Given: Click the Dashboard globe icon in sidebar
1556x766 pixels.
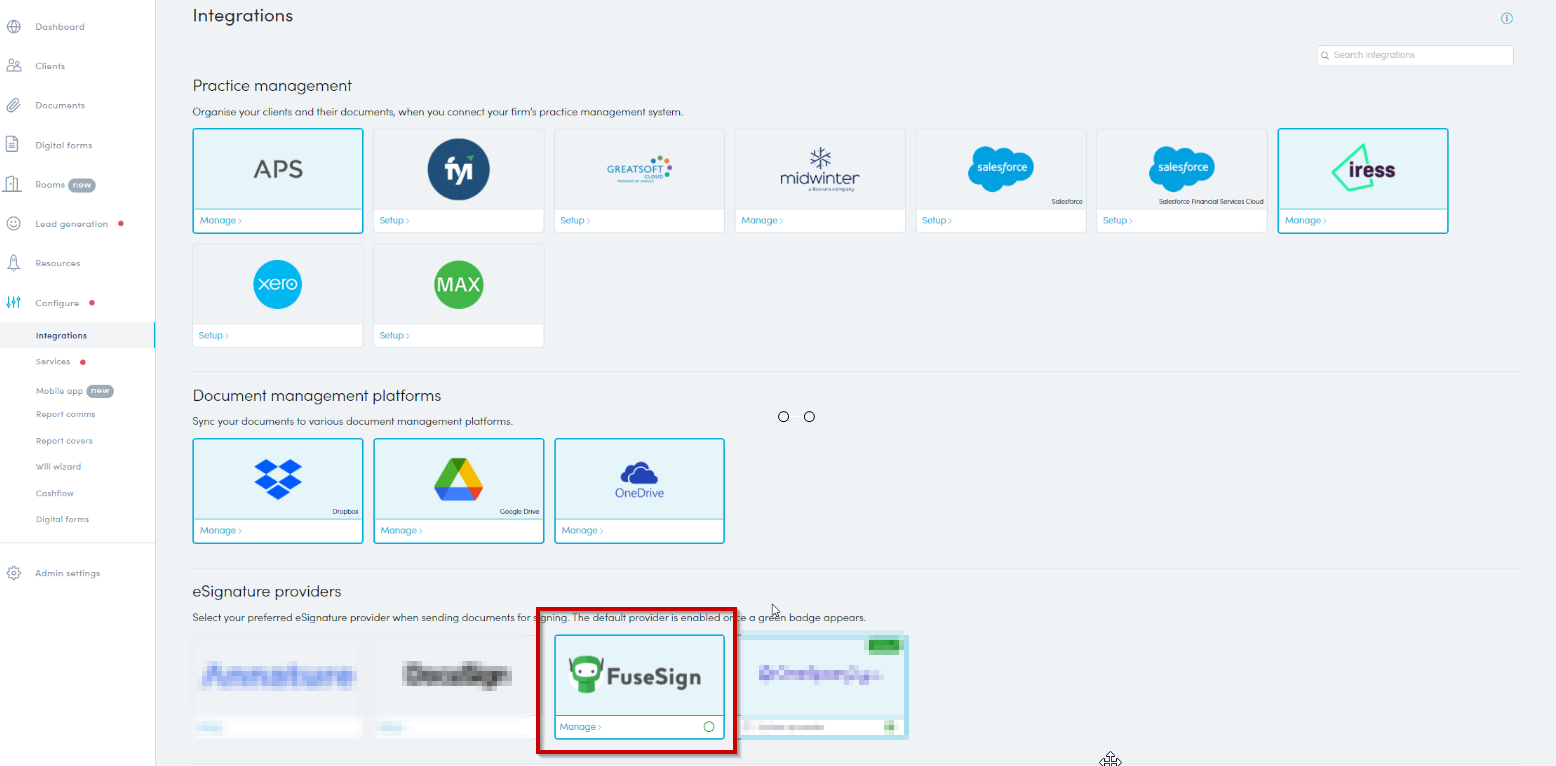Looking at the screenshot, I should (x=14, y=27).
